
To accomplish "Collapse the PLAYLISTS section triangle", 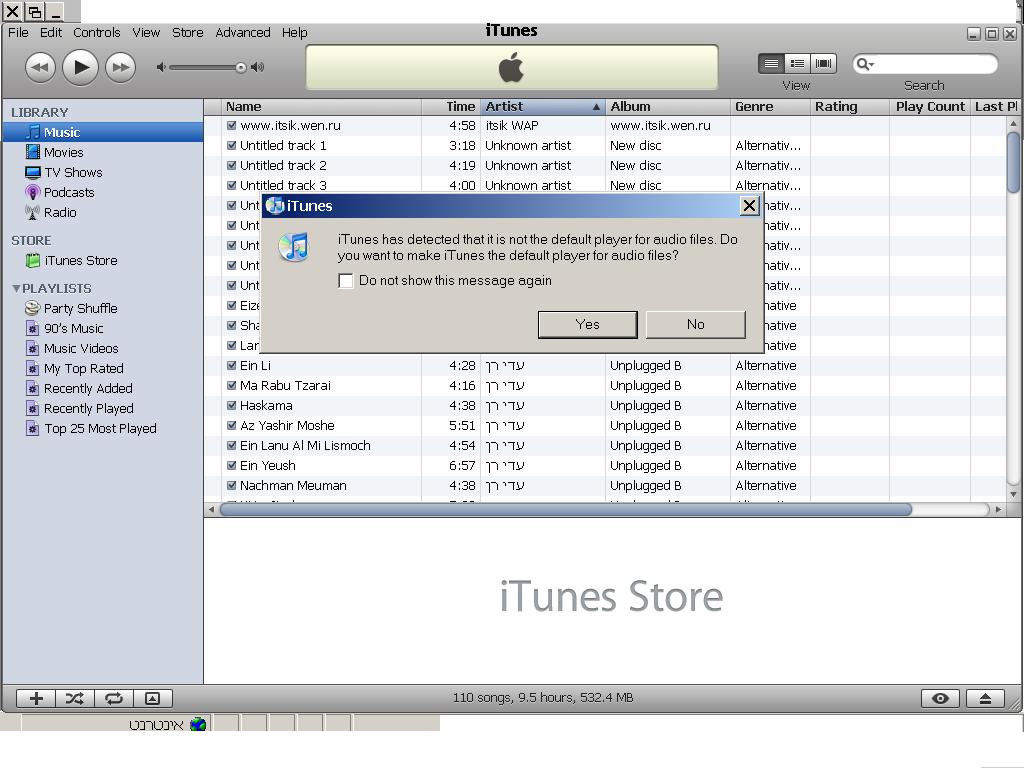I will pos(16,288).
